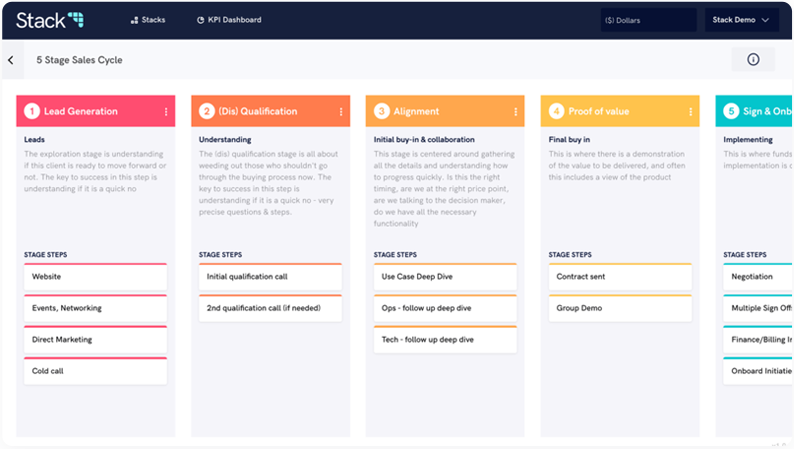The image size is (794, 449).
Task: Open Proof of value three-dot menu
Action: 689,112
